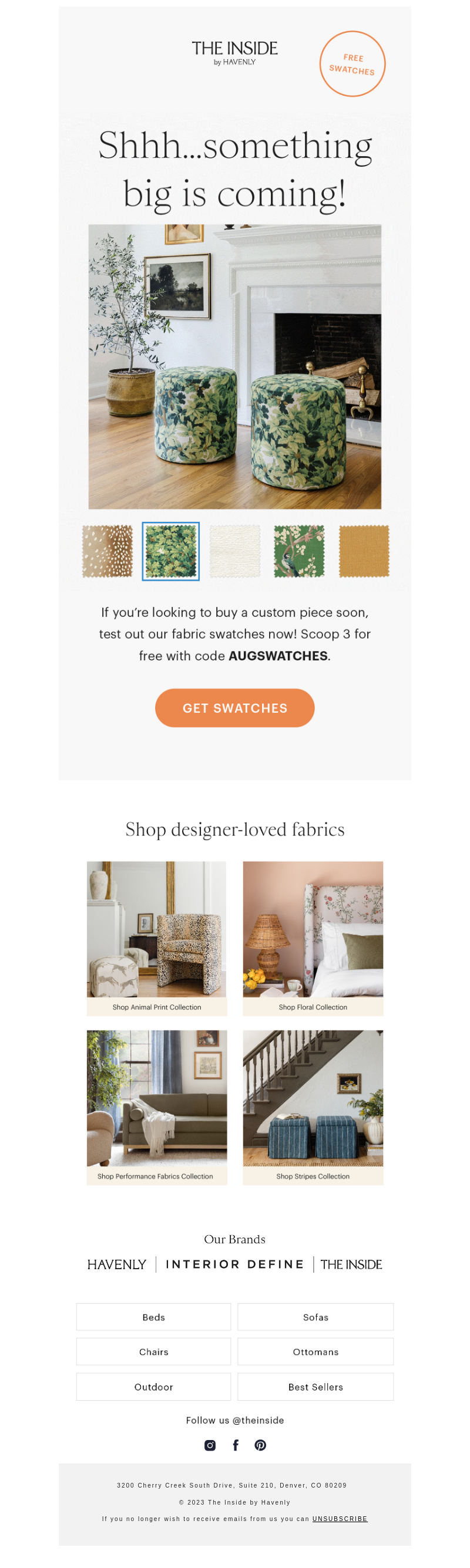The image size is (470, 1568).
Task: Open Shop Stripes Collection tile
Action: tap(313, 1108)
